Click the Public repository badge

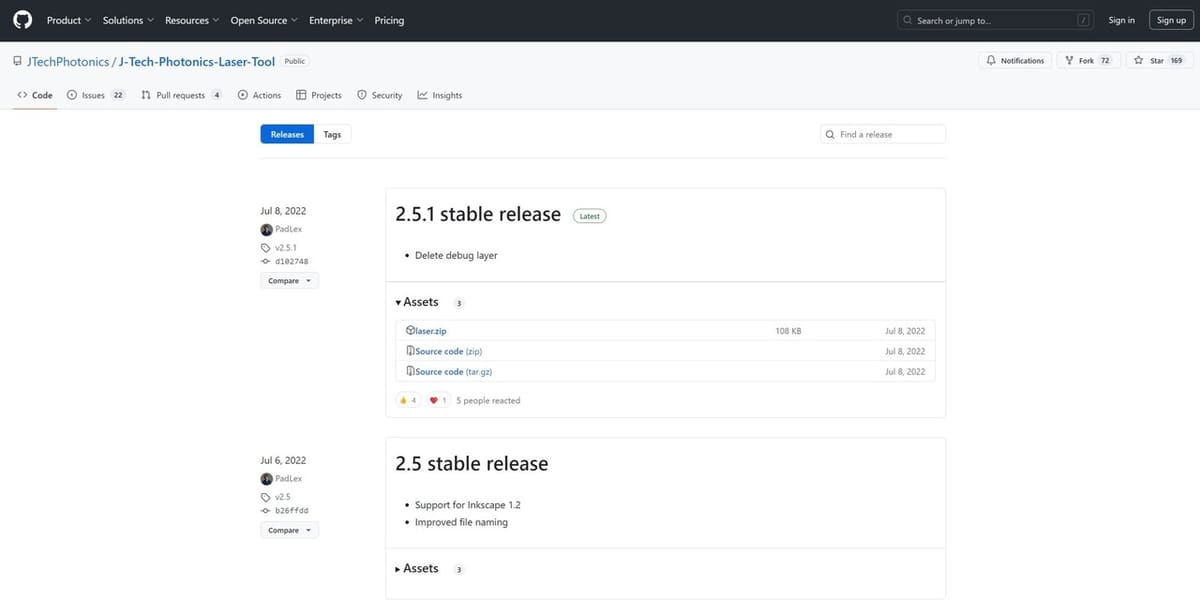tap(295, 61)
